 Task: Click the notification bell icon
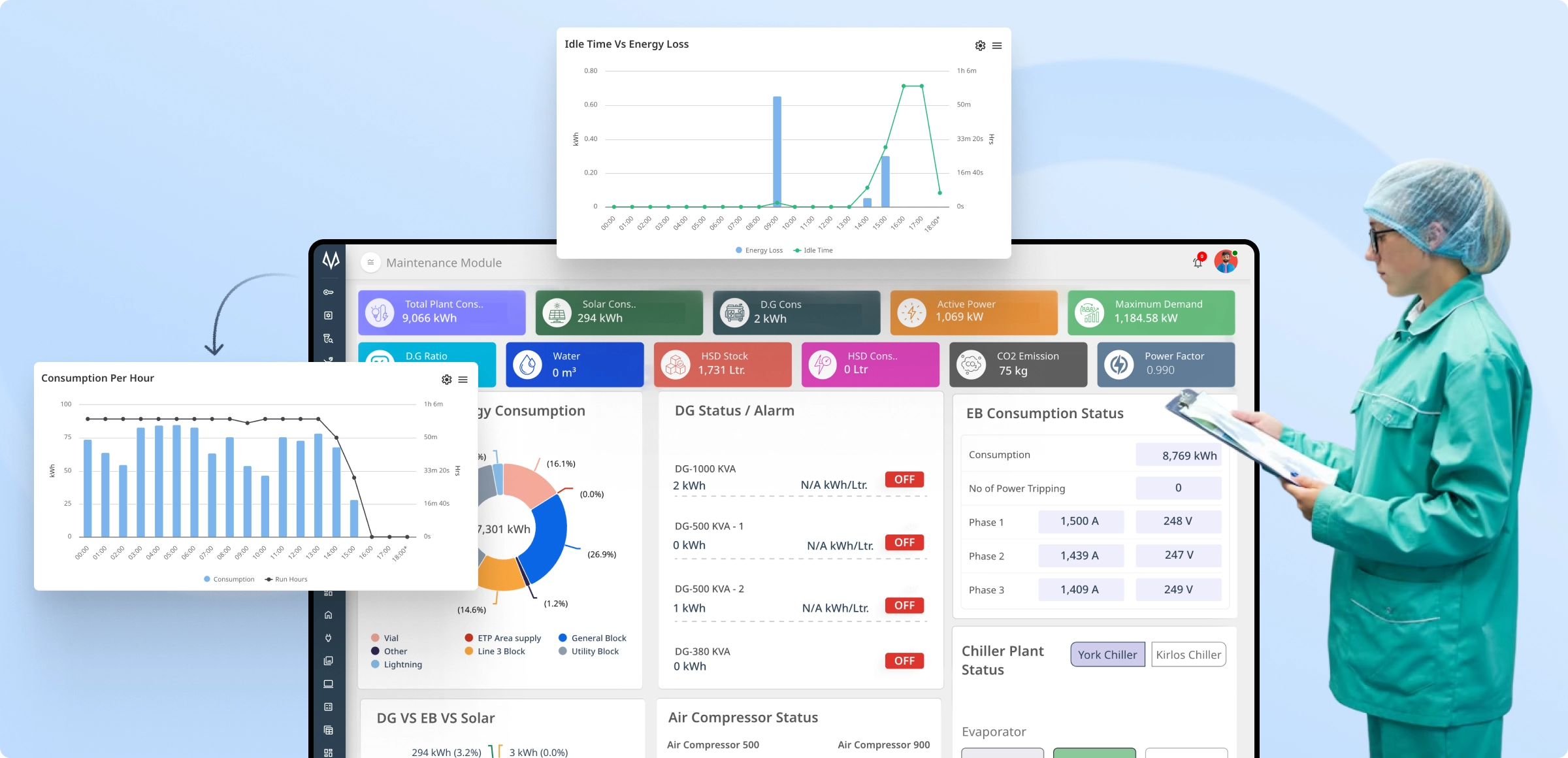click(x=1198, y=263)
